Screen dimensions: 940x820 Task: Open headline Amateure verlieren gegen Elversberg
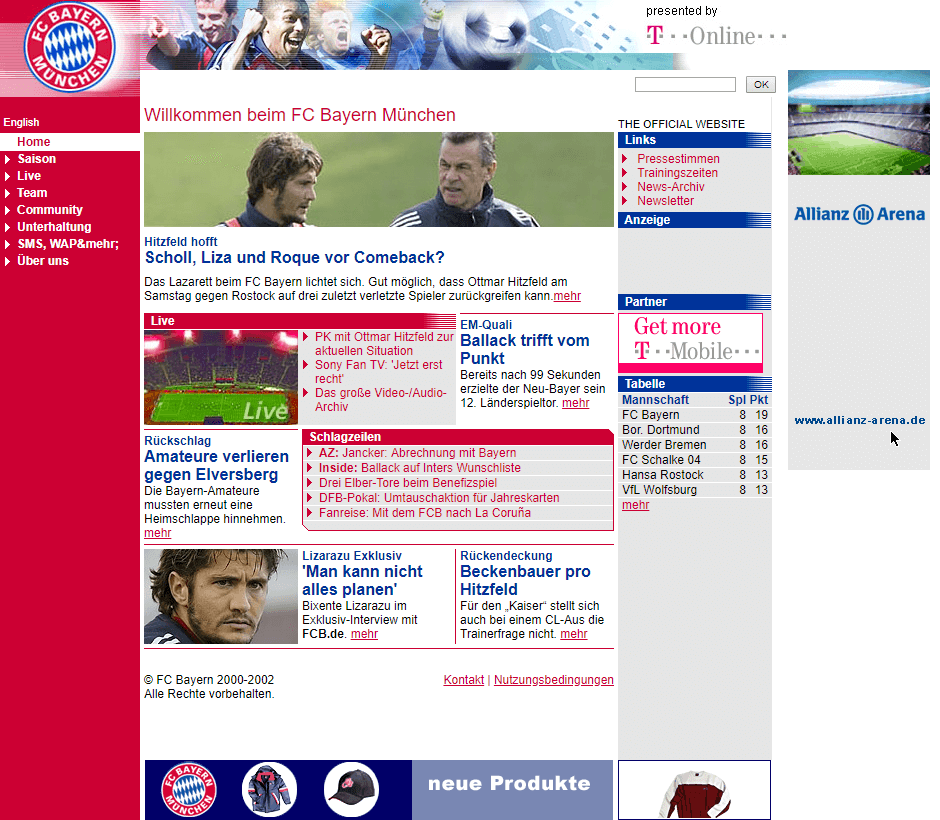[x=216, y=466]
